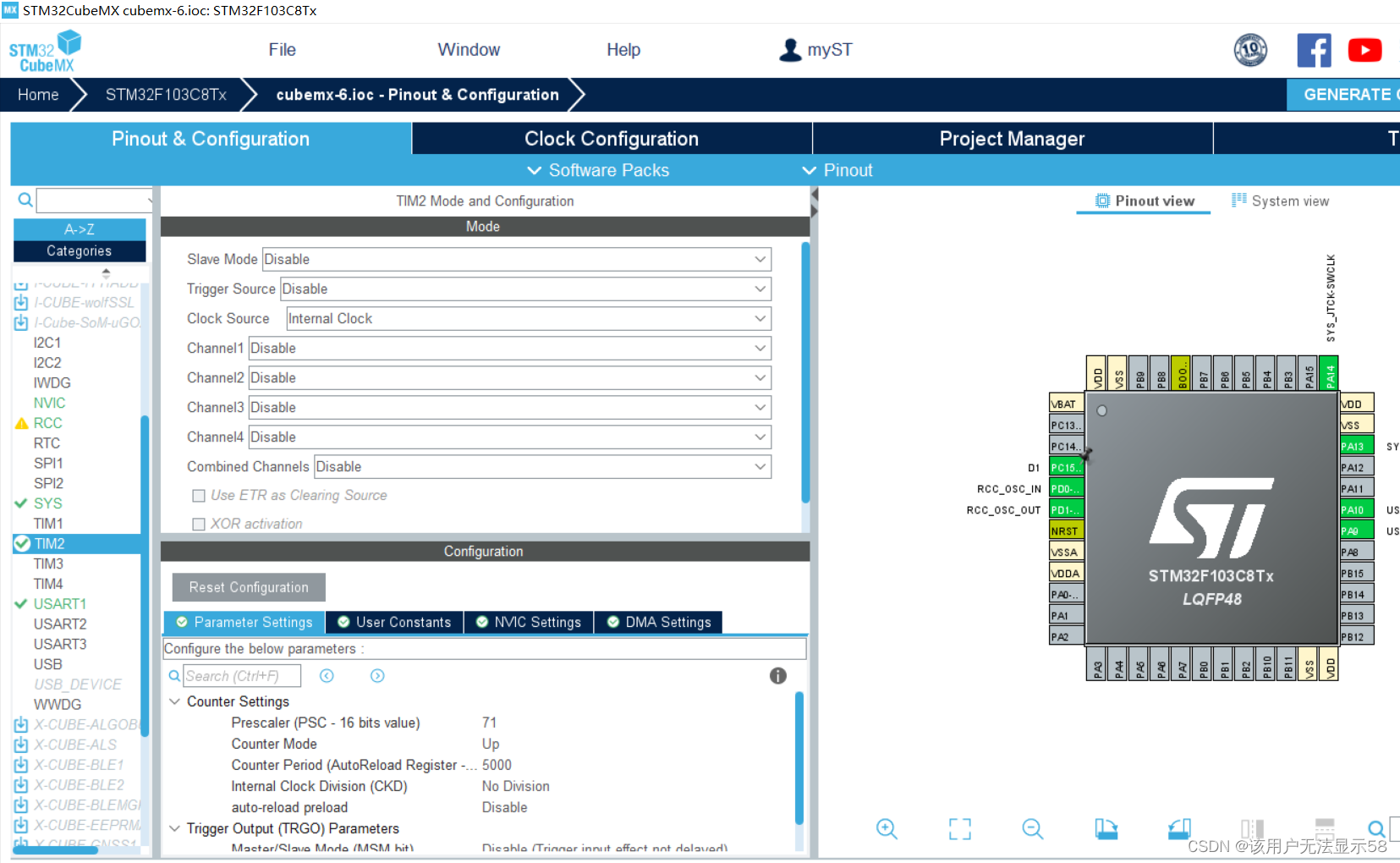Open the Channel2 dropdown

point(509,377)
